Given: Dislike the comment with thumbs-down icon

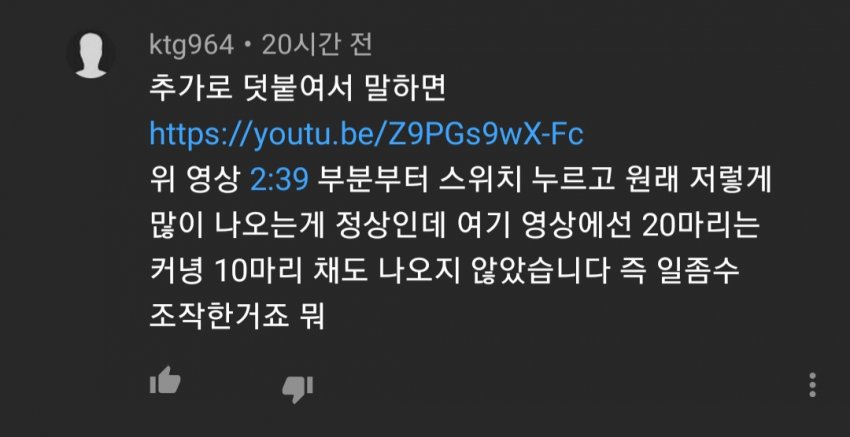Looking at the screenshot, I should point(298,389).
